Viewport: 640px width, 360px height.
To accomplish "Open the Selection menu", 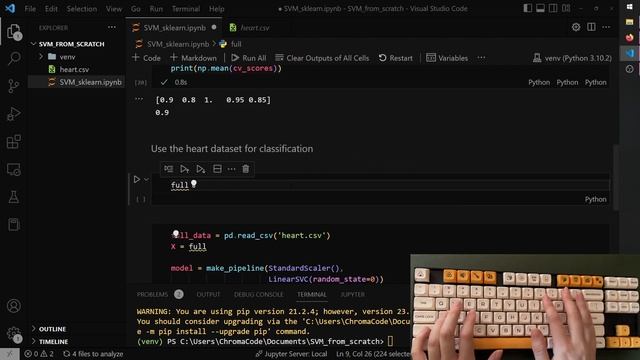I will [x=82, y=9].
